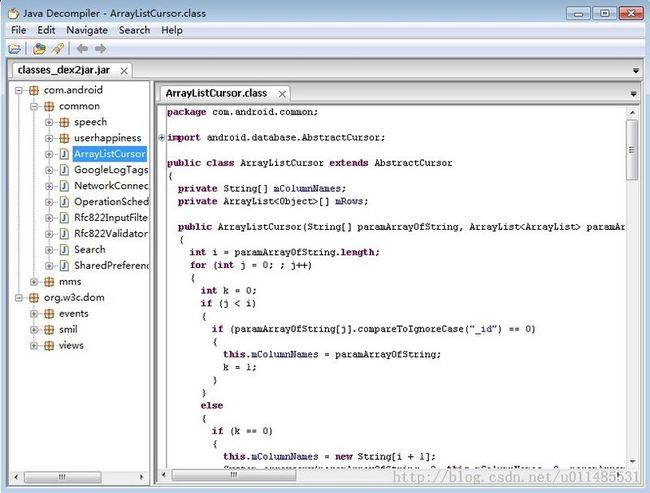Expand the GoogleLogTags class node
This screenshot has height=493, width=650.
(49, 170)
